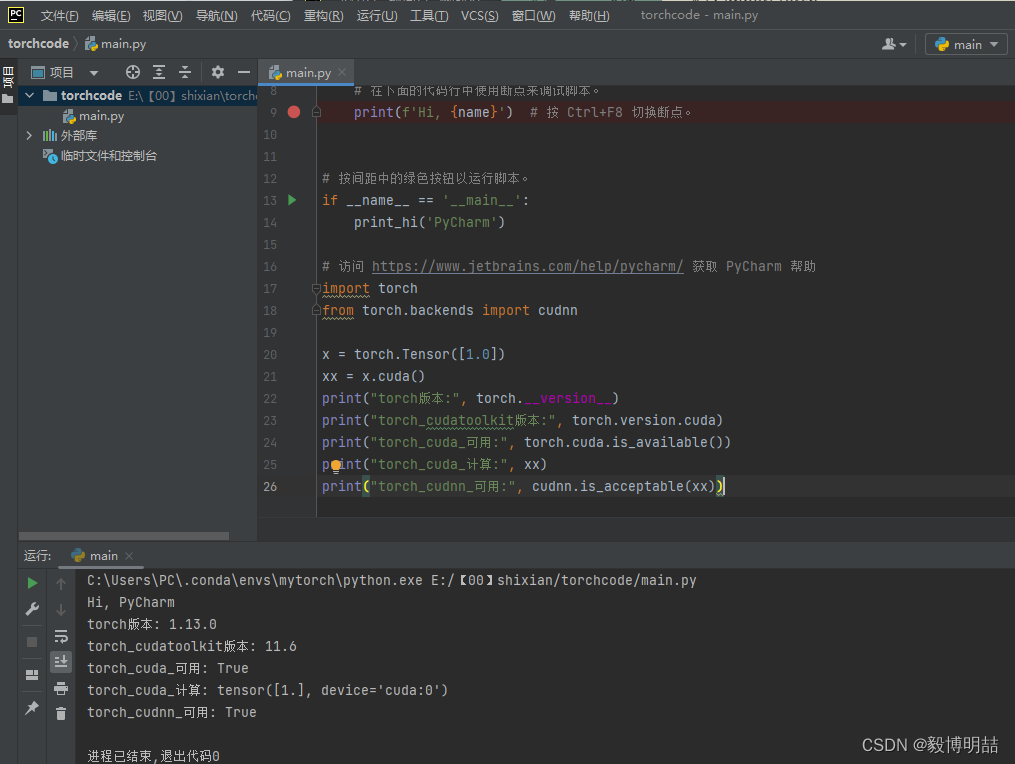1015x764 pixels.
Task: Clear console with the trash icon
Action: click(61, 713)
